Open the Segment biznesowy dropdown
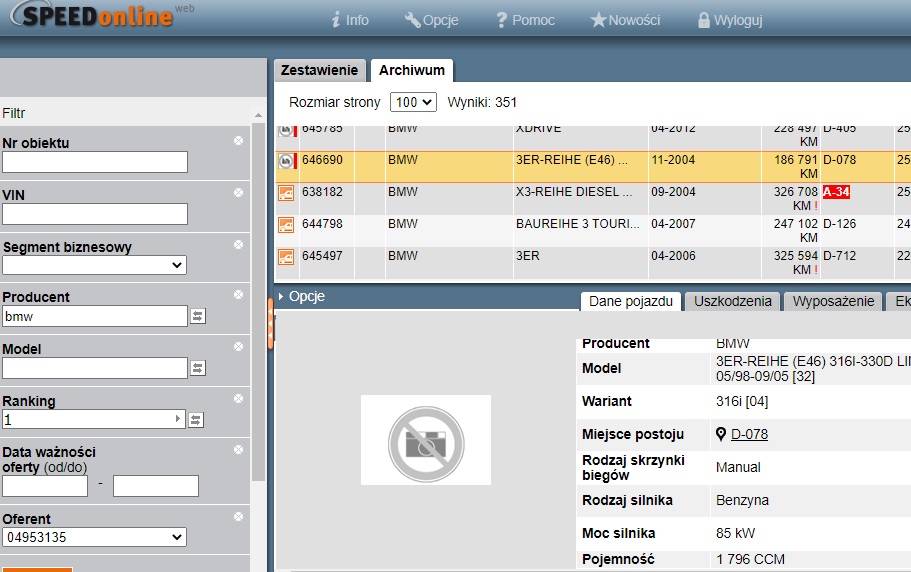The height and width of the screenshot is (572, 911). (94, 265)
